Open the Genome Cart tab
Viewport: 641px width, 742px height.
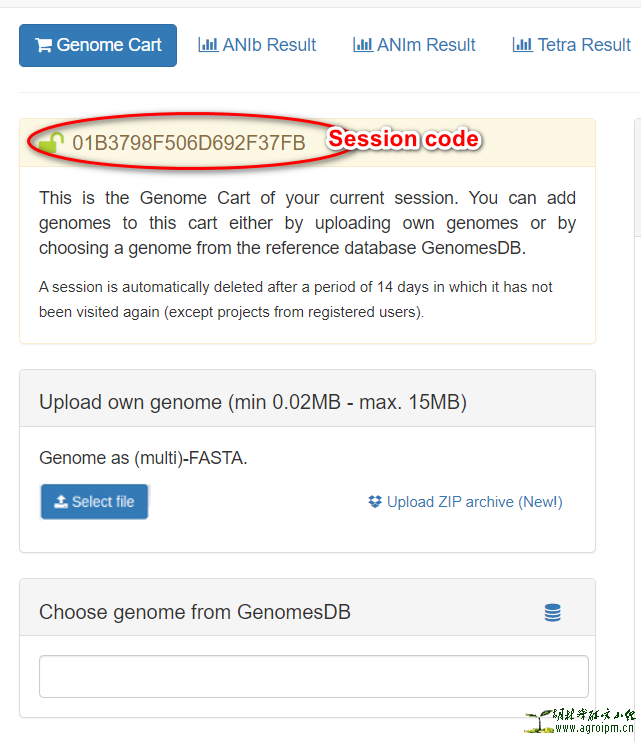click(x=98, y=45)
